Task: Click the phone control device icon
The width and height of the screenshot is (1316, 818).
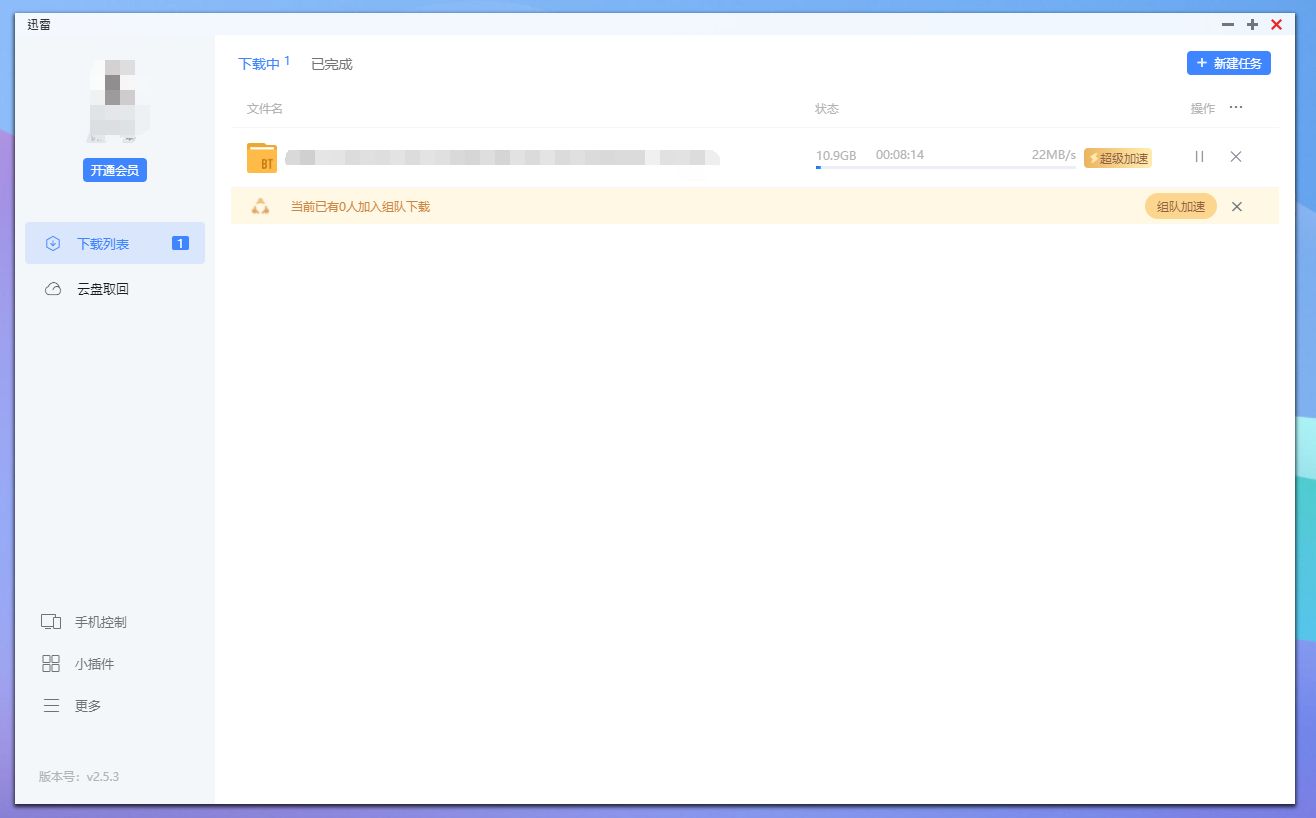Action: (x=51, y=622)
